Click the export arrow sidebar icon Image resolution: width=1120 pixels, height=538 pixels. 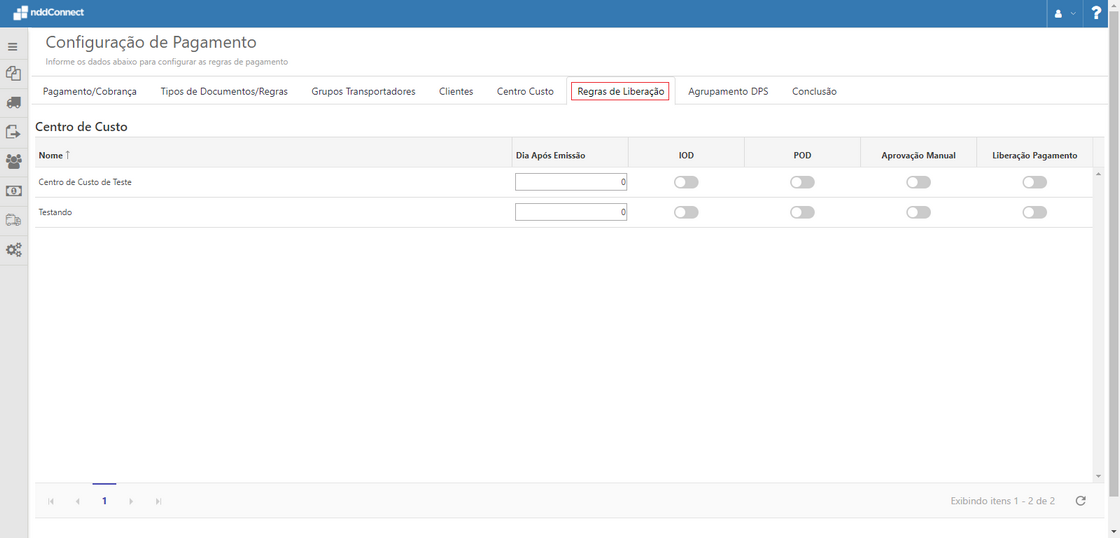pos(13,132)
